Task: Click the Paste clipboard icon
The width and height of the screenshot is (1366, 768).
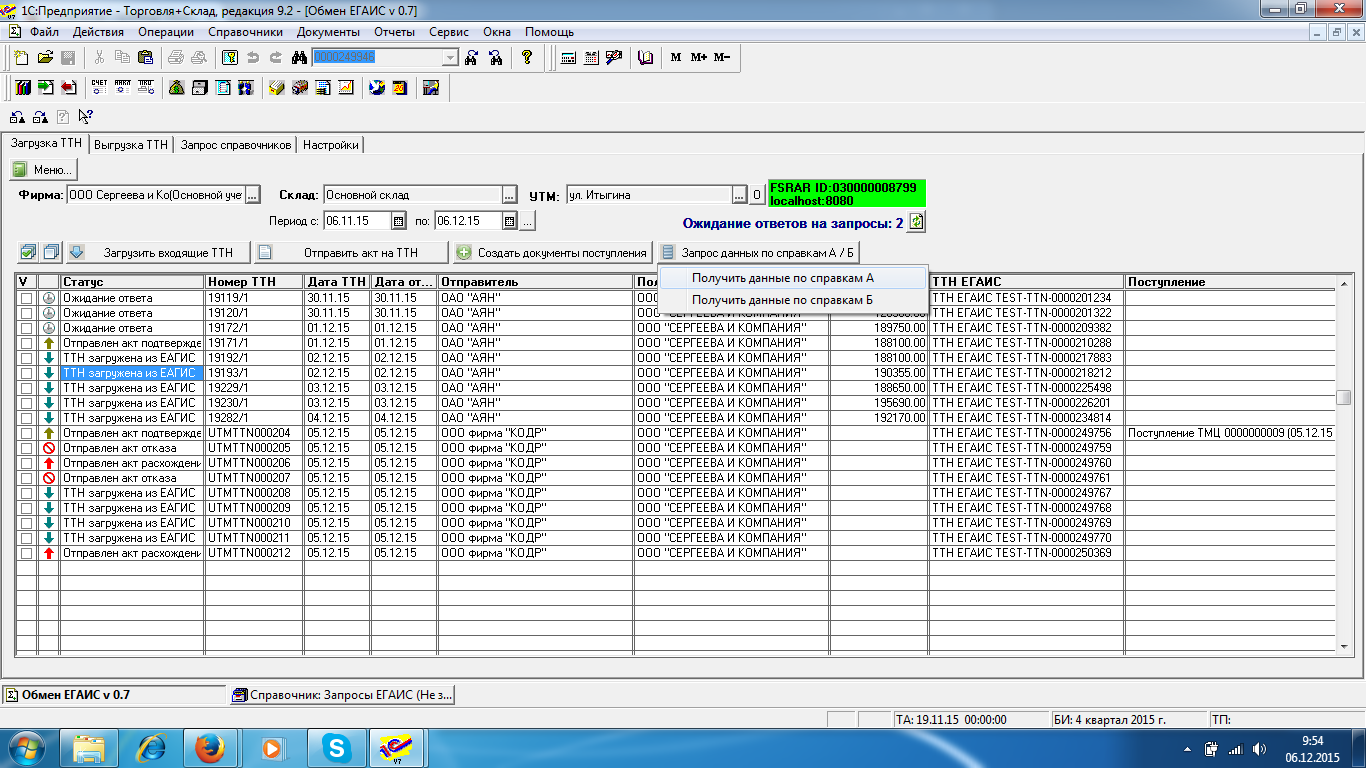Action: (x=144, y=58)
